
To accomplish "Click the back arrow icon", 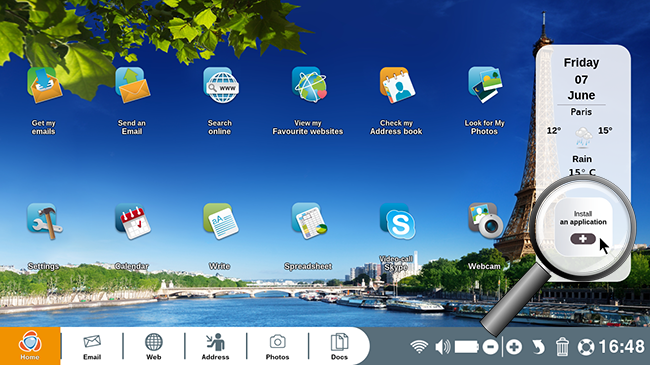I will pos(538,347).
